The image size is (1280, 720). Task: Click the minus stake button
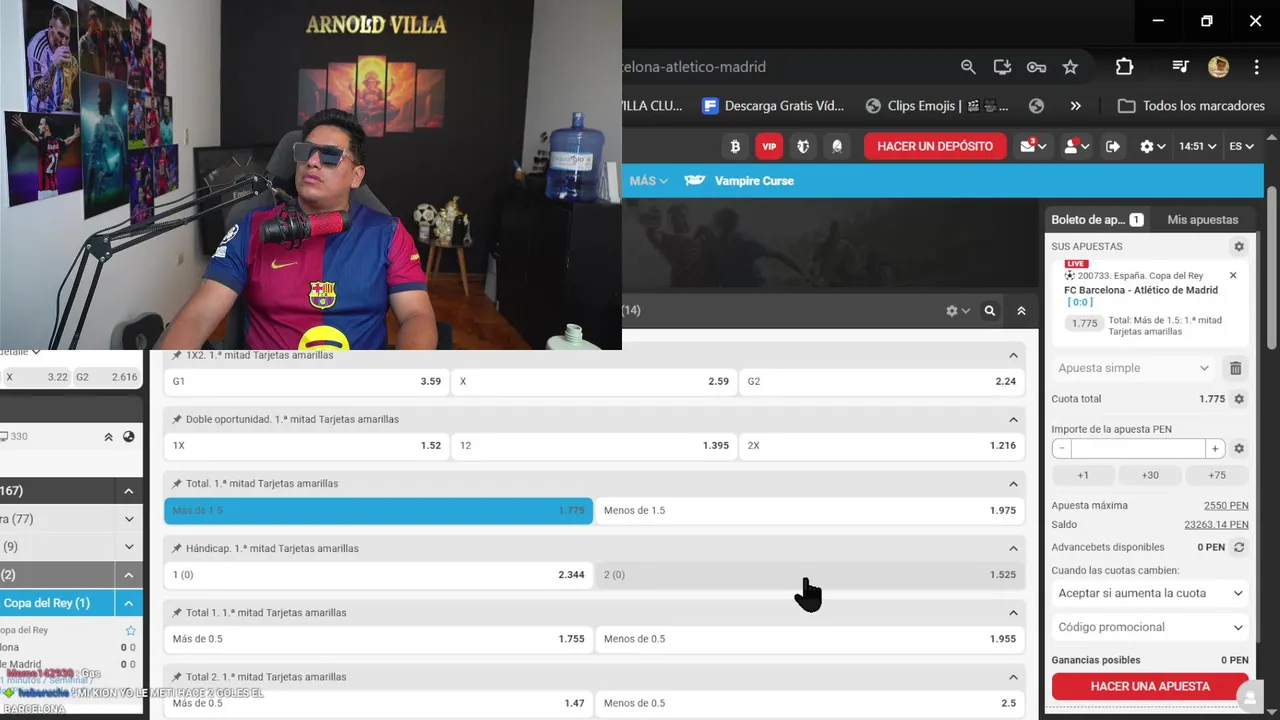click(x=1062, y=449)
